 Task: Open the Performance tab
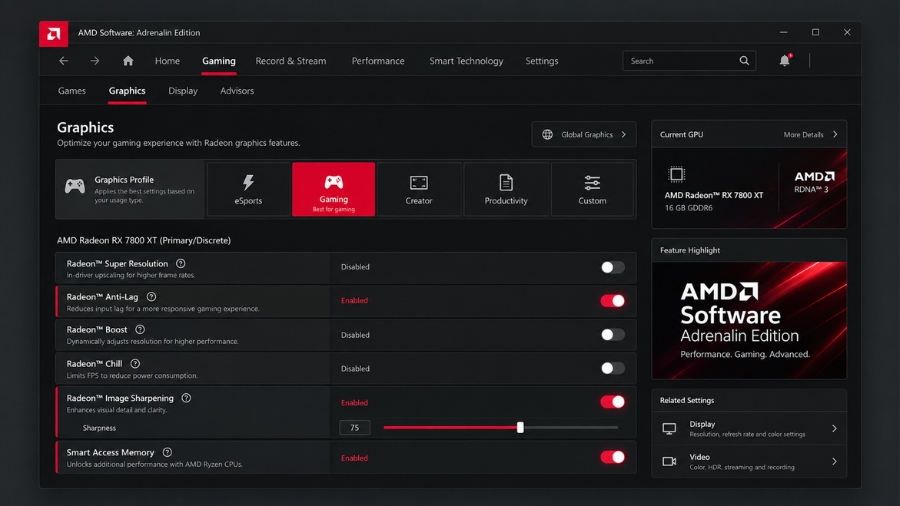[x=378, y=61]
